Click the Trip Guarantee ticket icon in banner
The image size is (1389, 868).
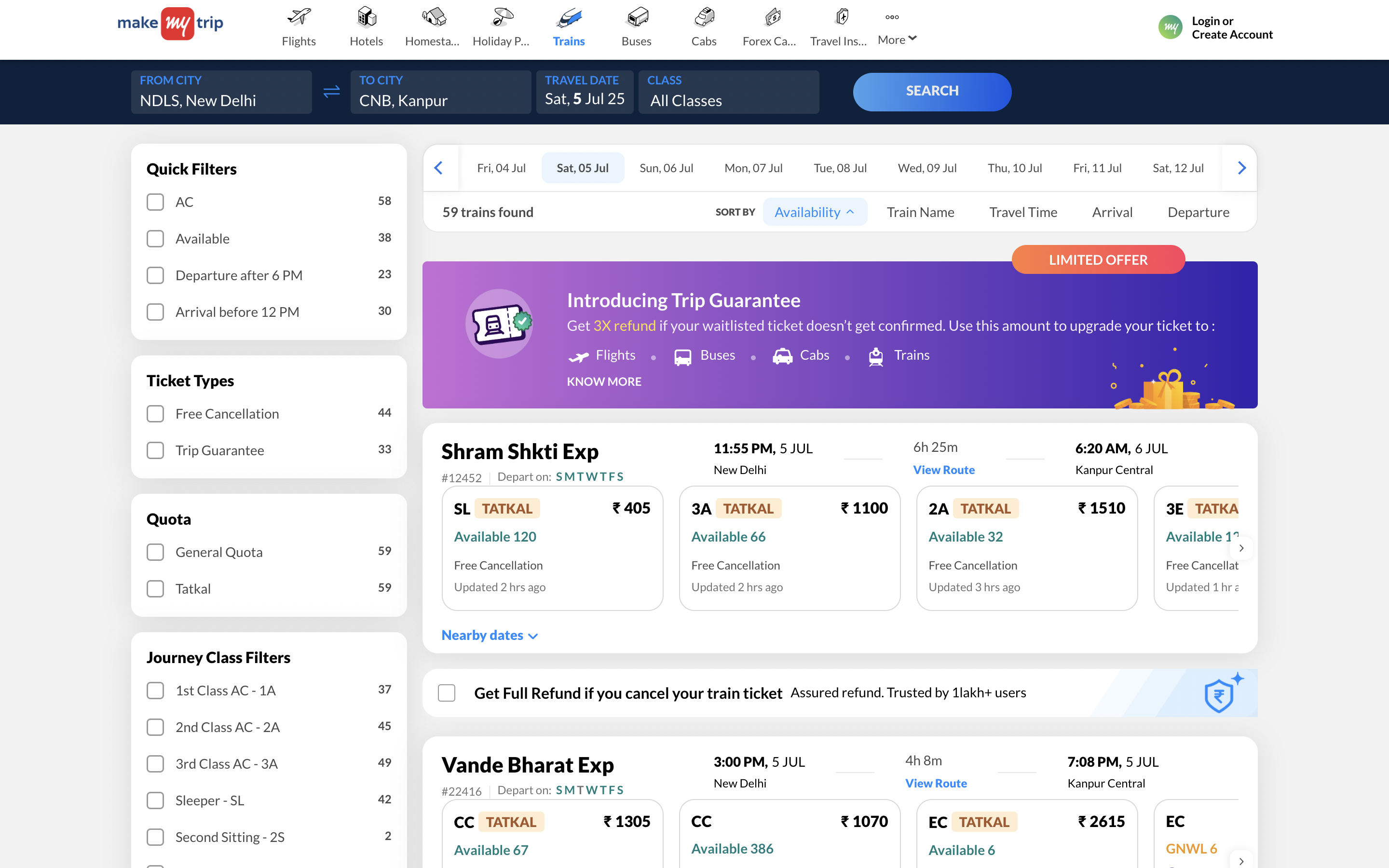(499, 323)
